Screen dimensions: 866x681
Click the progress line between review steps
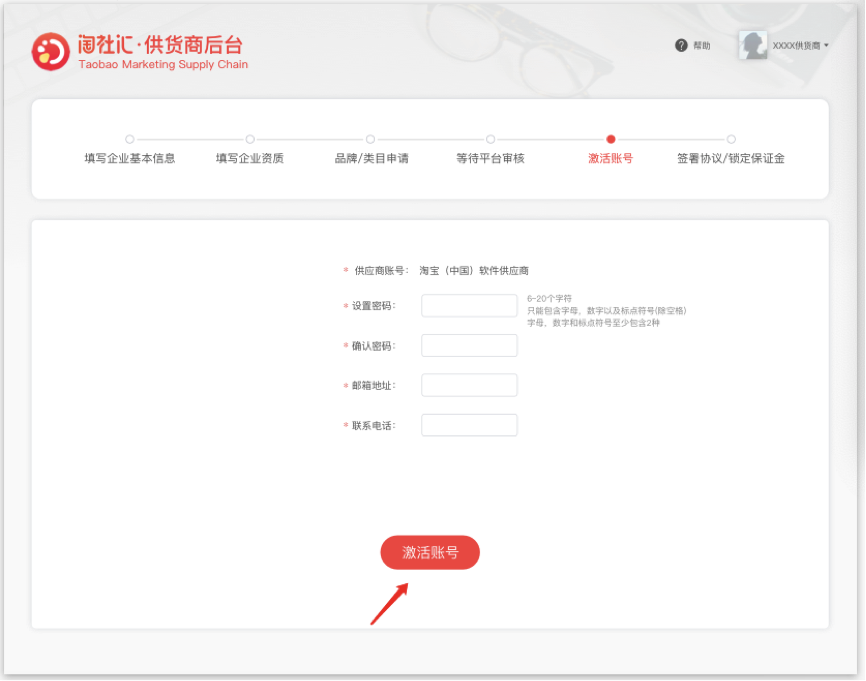(x=550, y=140)
